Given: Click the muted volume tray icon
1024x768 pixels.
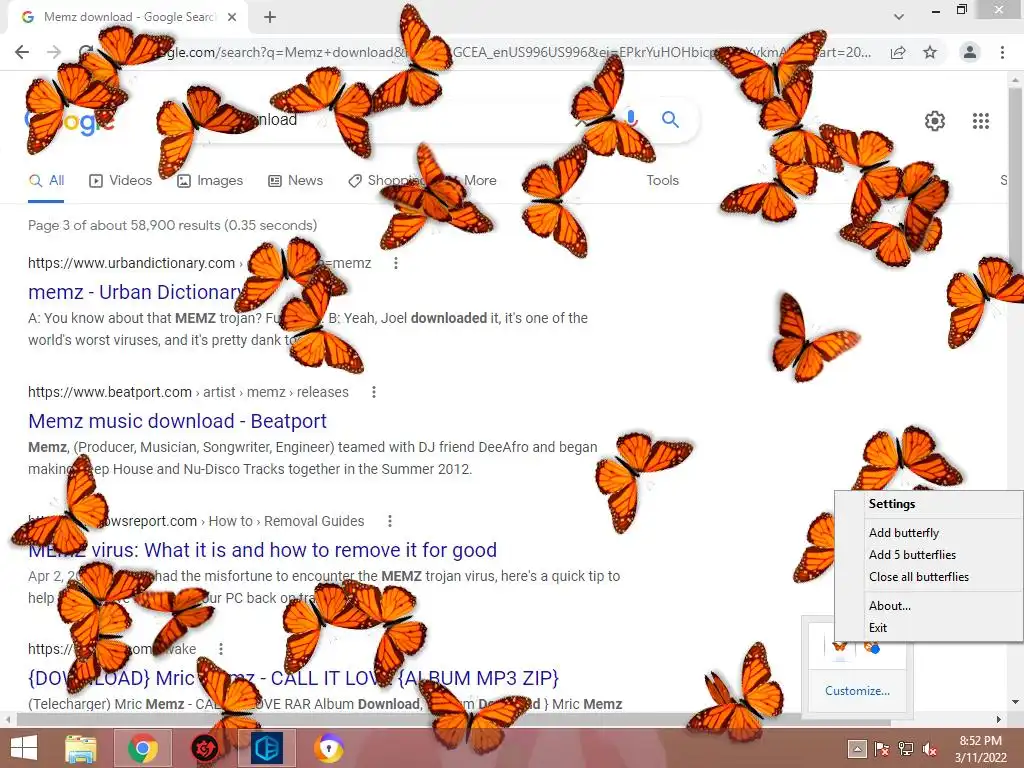Looking at the screenshot, I should click(929, 748).
